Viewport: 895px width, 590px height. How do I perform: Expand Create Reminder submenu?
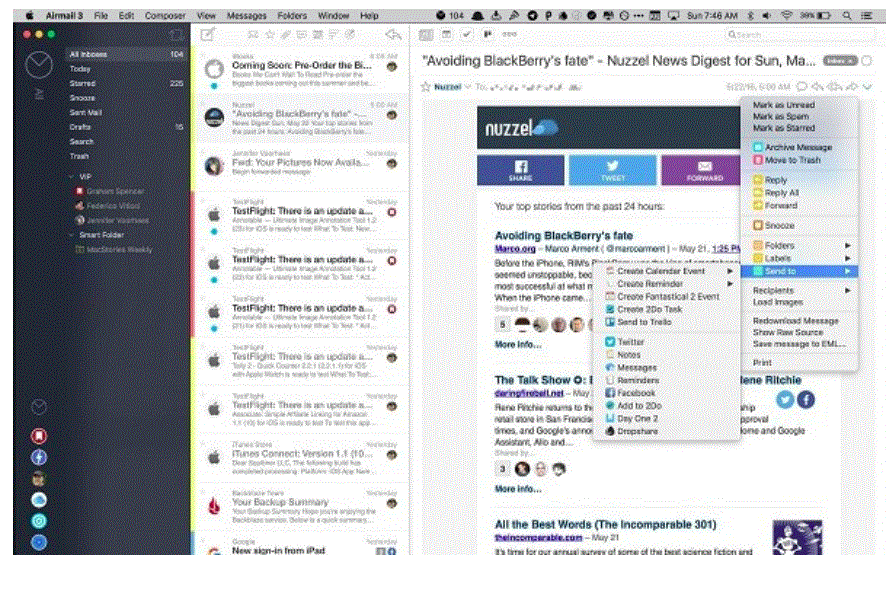667,284
